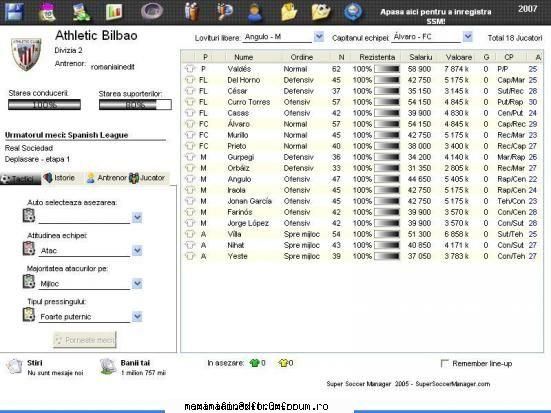Sort by the Nume column header
Image resolution: width=551 pixels, height=413 pixels.
pos(244,57)
